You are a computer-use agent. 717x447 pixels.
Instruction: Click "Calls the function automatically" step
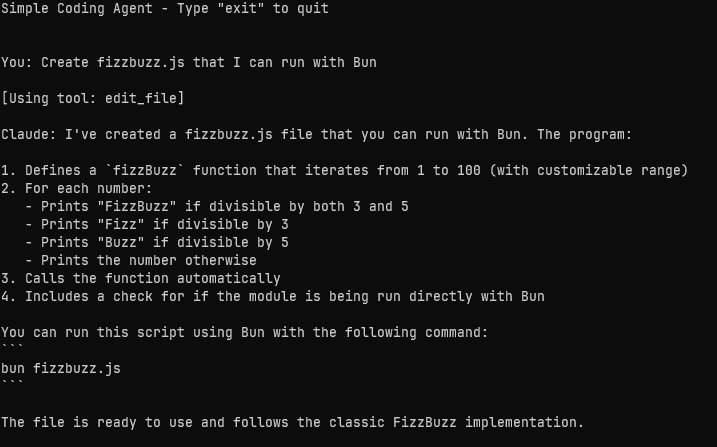point(152,278)
